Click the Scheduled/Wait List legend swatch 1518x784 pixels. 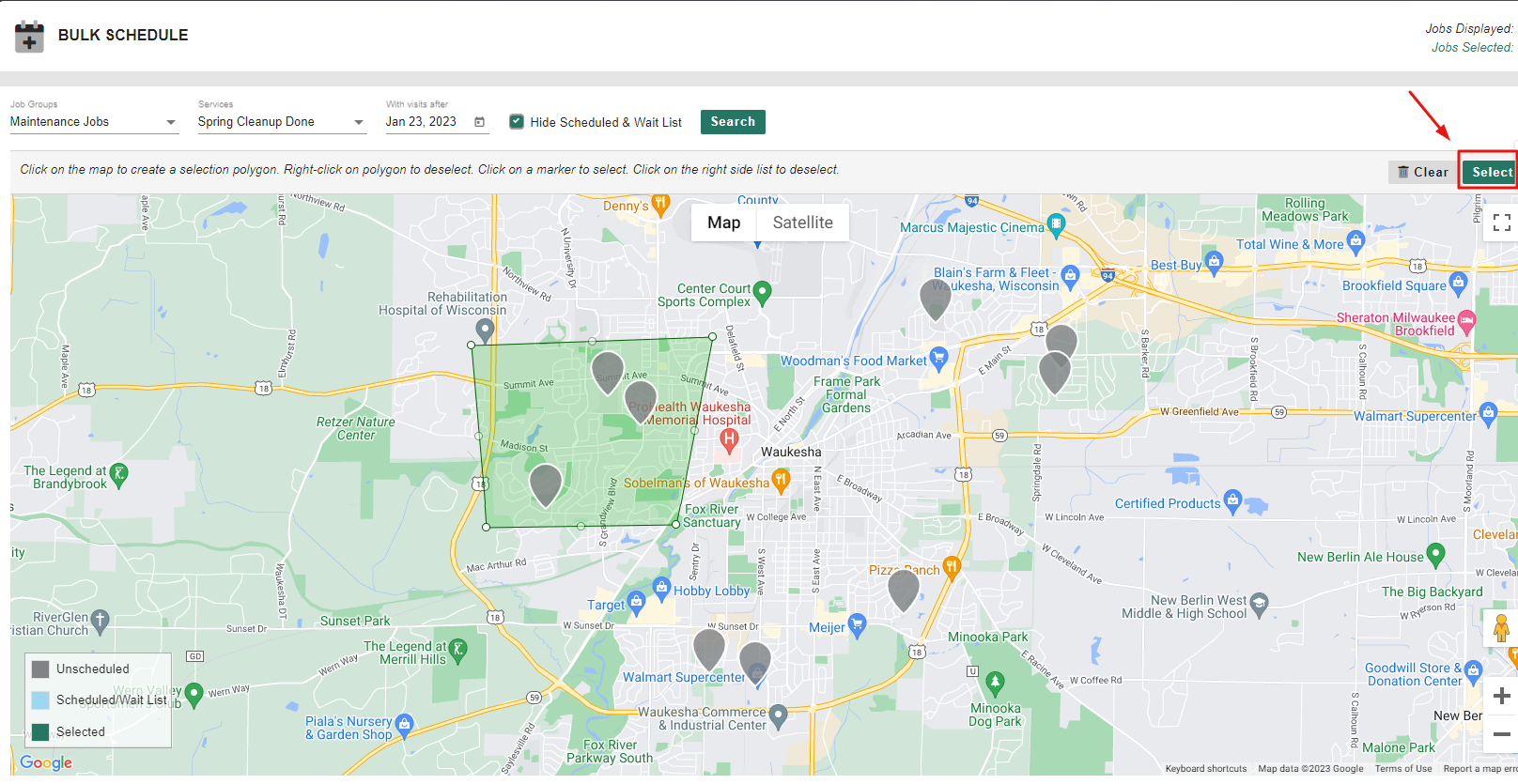[x=40, y=700]
